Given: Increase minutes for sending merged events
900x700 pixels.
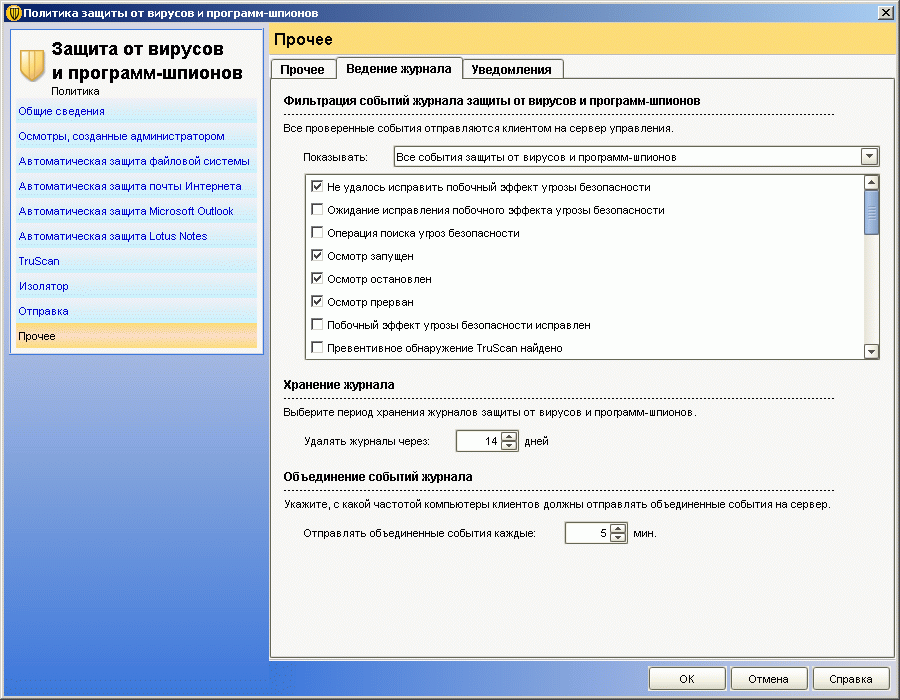Looking at the screenshot, I should pos(618,528).
